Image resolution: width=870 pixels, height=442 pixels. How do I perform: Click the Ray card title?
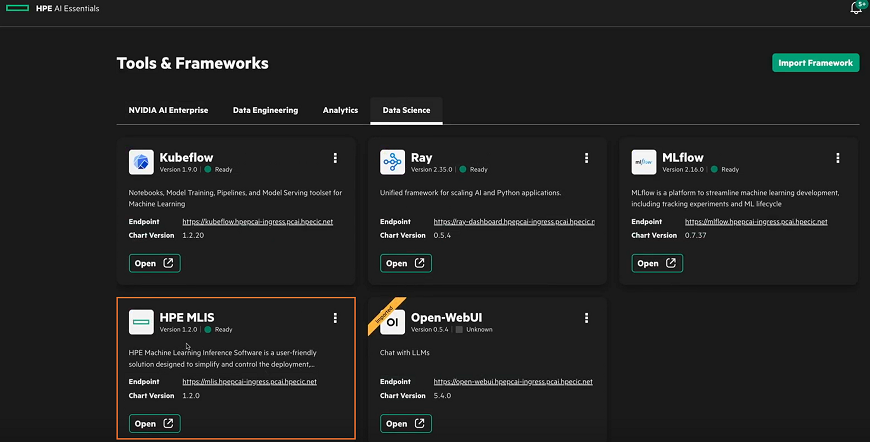[422, 158]
